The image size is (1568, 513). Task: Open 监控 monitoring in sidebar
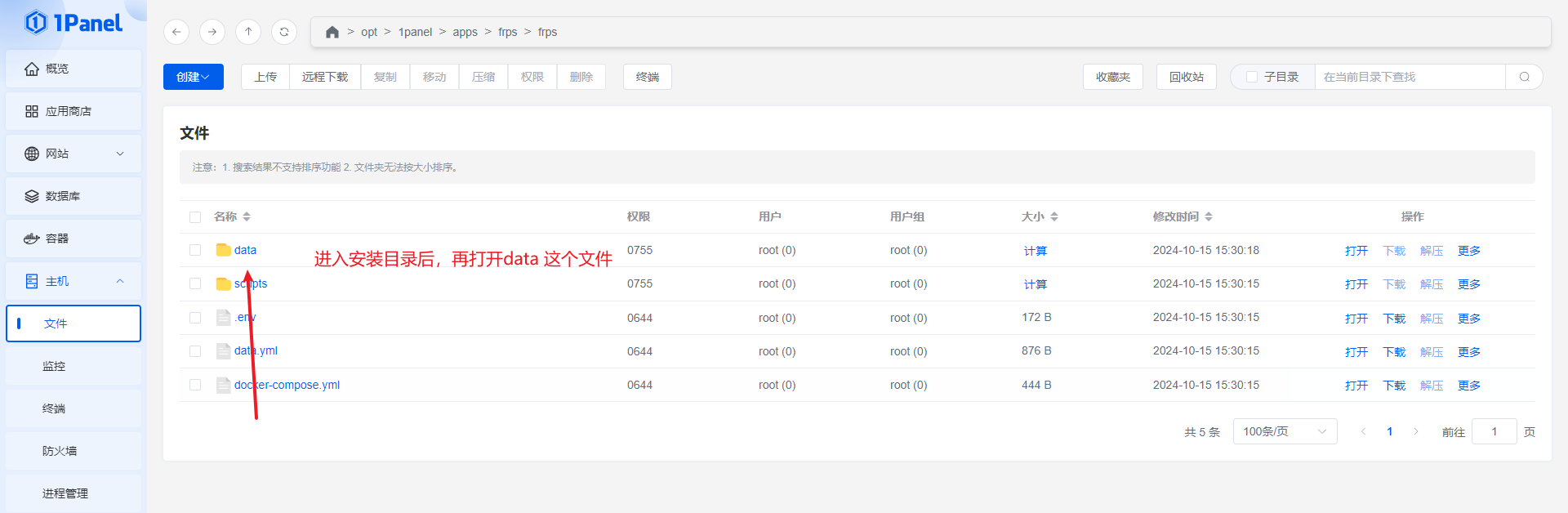[x=73, y=366]
